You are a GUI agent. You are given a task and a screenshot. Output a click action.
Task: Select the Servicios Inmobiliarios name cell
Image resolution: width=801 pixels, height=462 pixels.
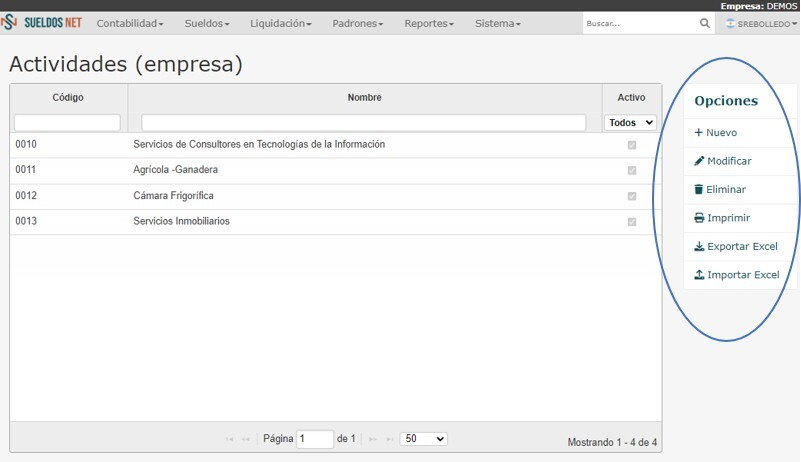[181, 221]
